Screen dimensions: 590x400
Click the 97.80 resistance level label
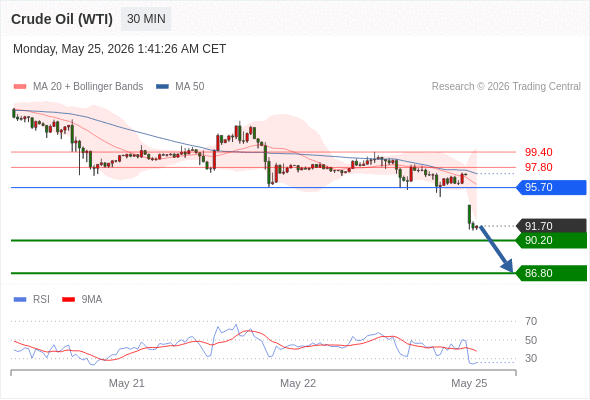(x=538, y=167)
